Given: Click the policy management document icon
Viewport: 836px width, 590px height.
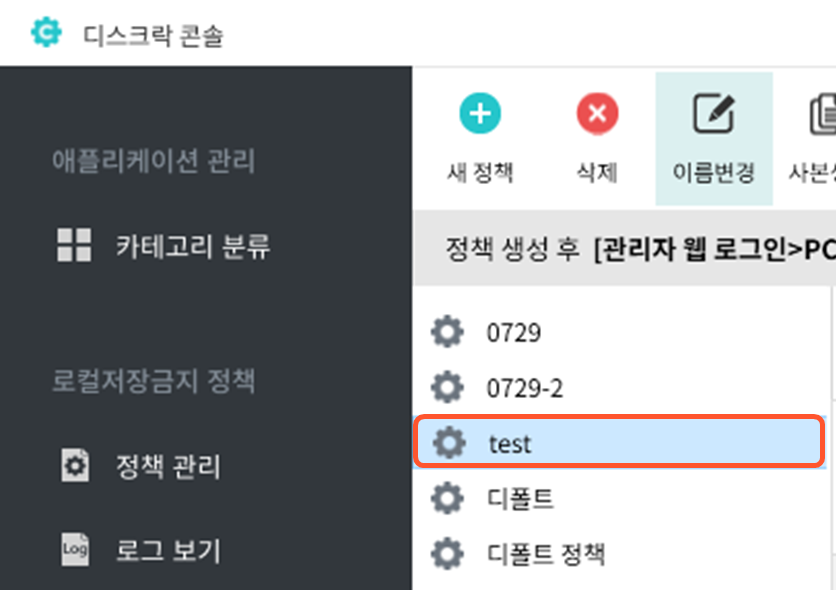Looking at the screenshot, I should (75, 465).
